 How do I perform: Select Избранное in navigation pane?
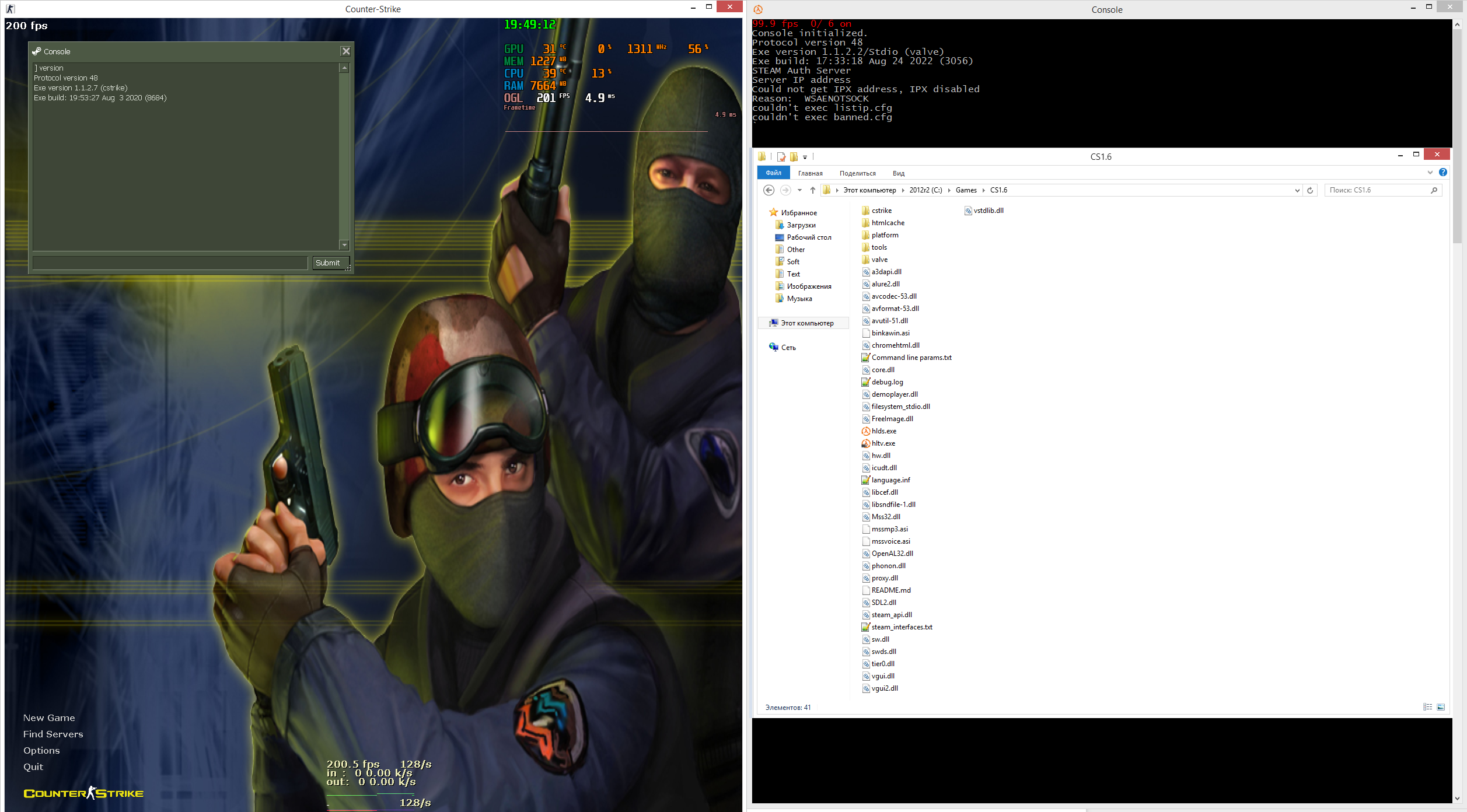coord(798,213)
